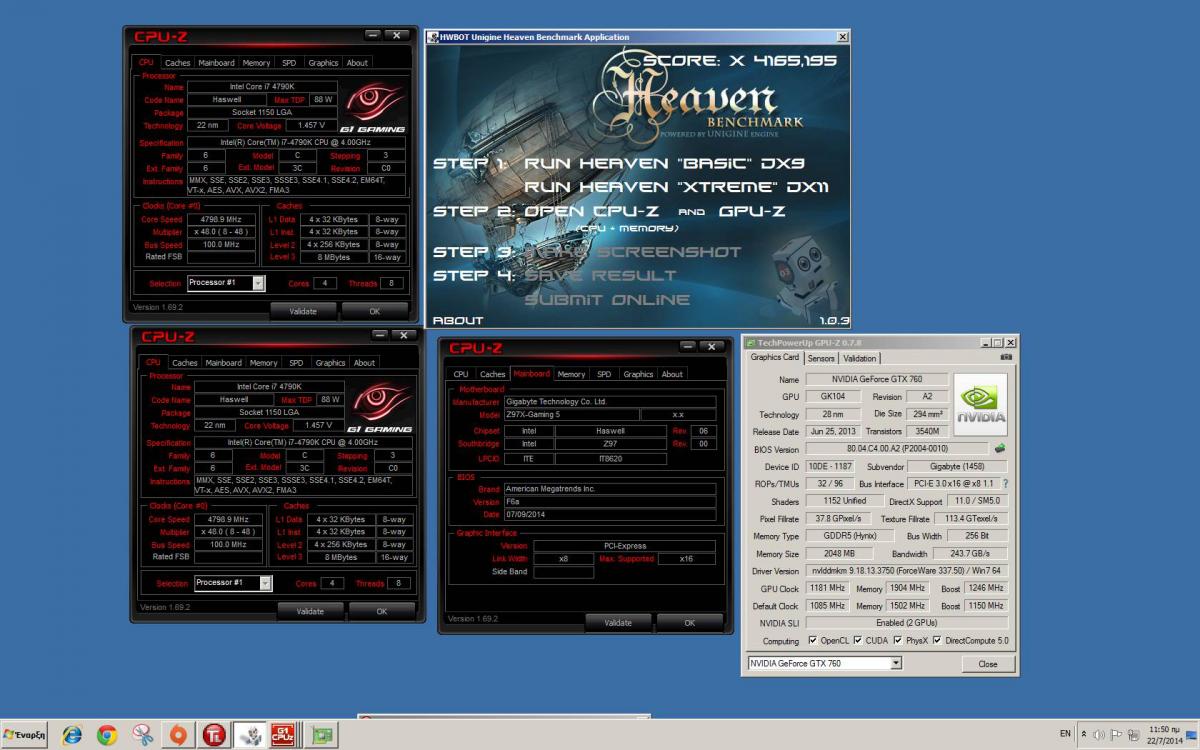The height and width of the screenshot is (750, 1200).
Task: Click About in Heaven Benchmark window
Action: coord(458,320)
